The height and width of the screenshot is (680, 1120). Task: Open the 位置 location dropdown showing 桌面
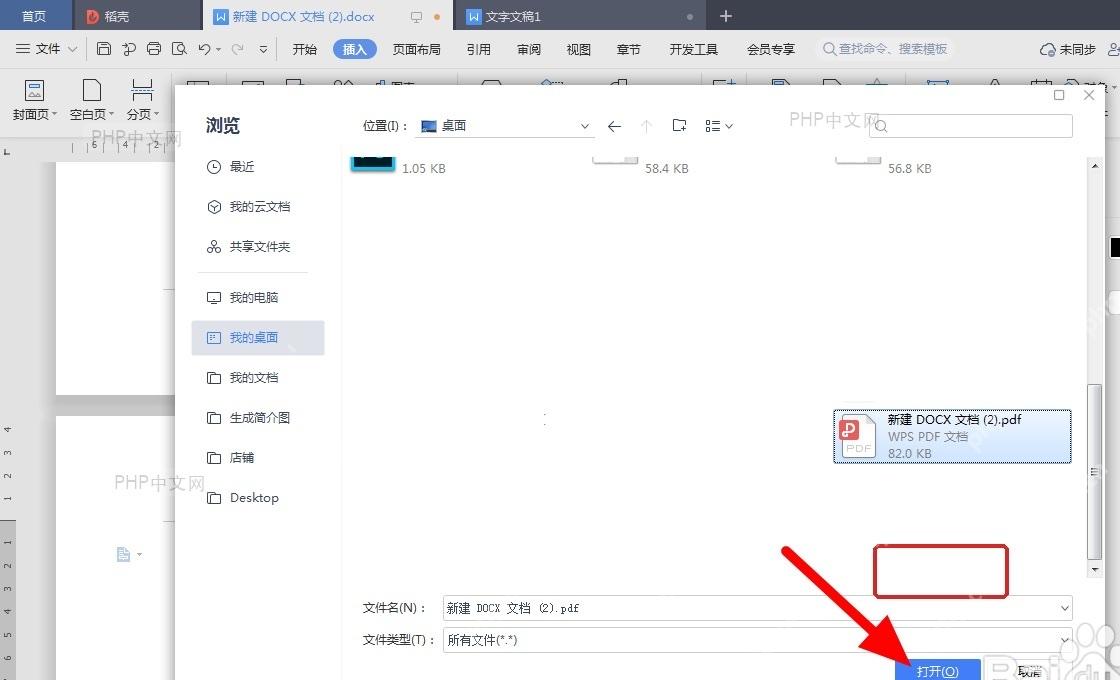[x=505, y=126]
